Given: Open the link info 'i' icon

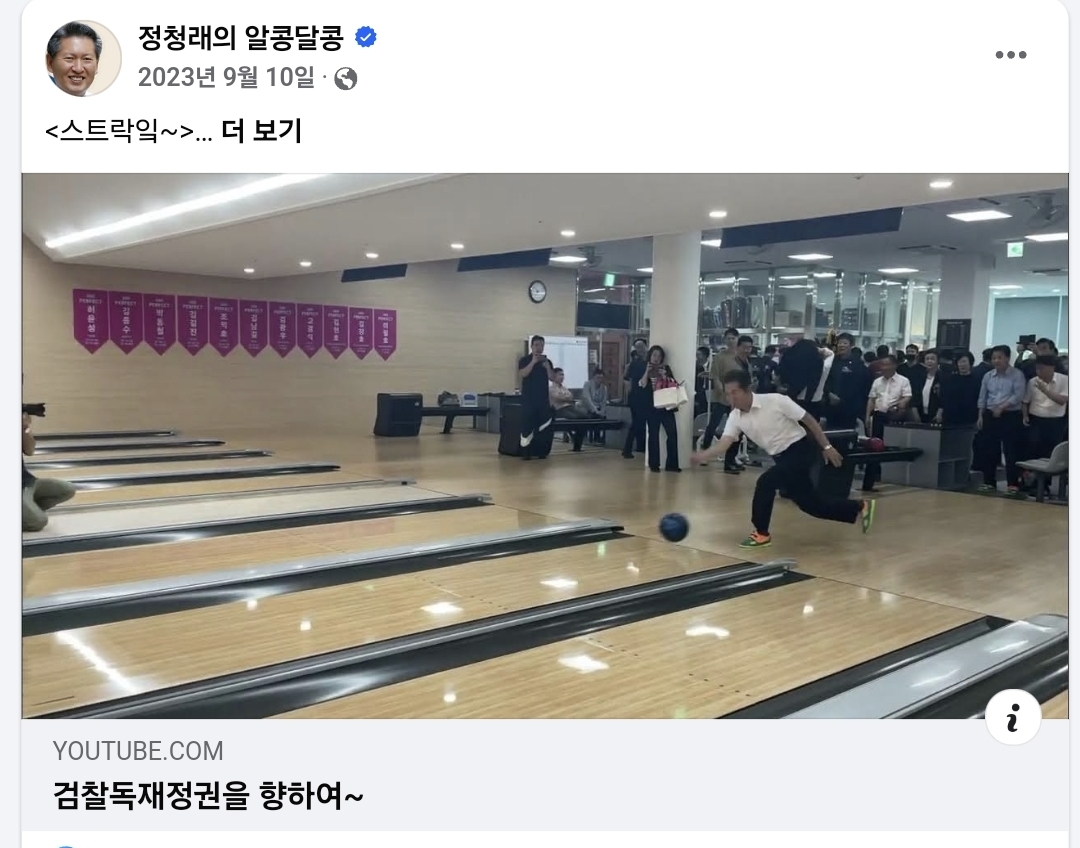Looking at the screenshot, I should click(1012, 717).
